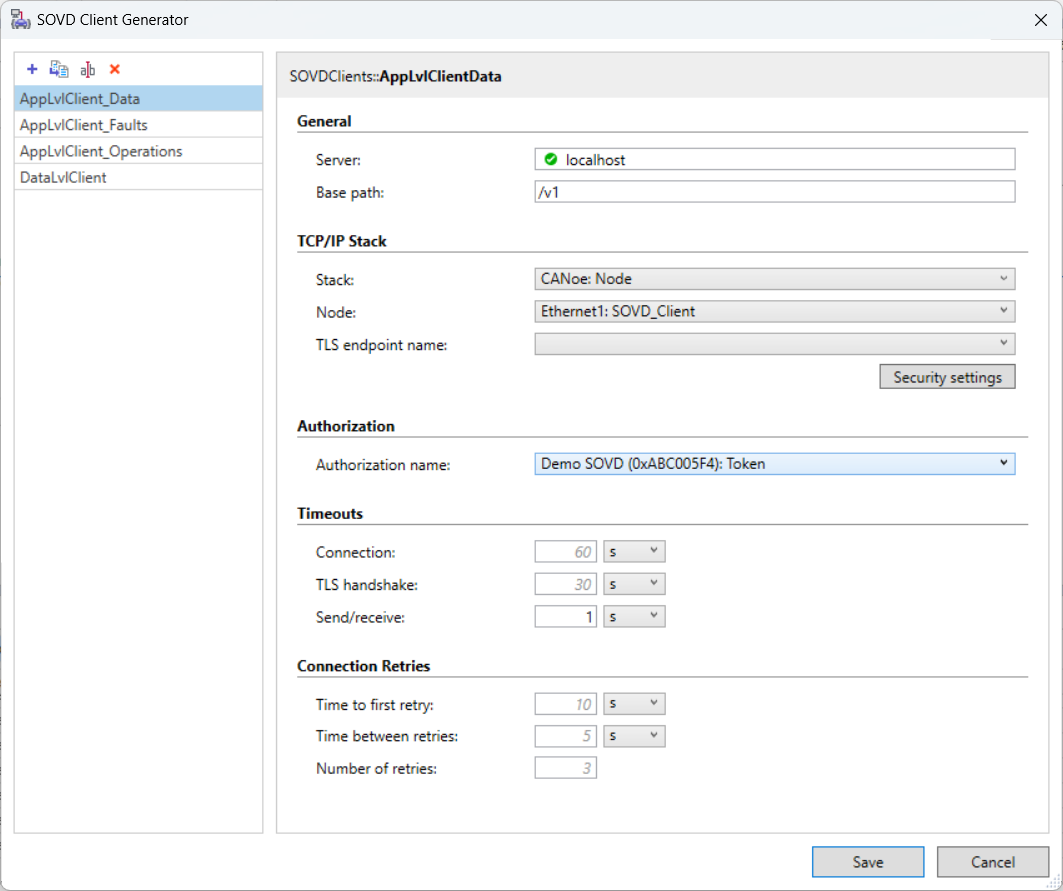Close the SOVD Client Generator window

click(x=1041, y=20)
